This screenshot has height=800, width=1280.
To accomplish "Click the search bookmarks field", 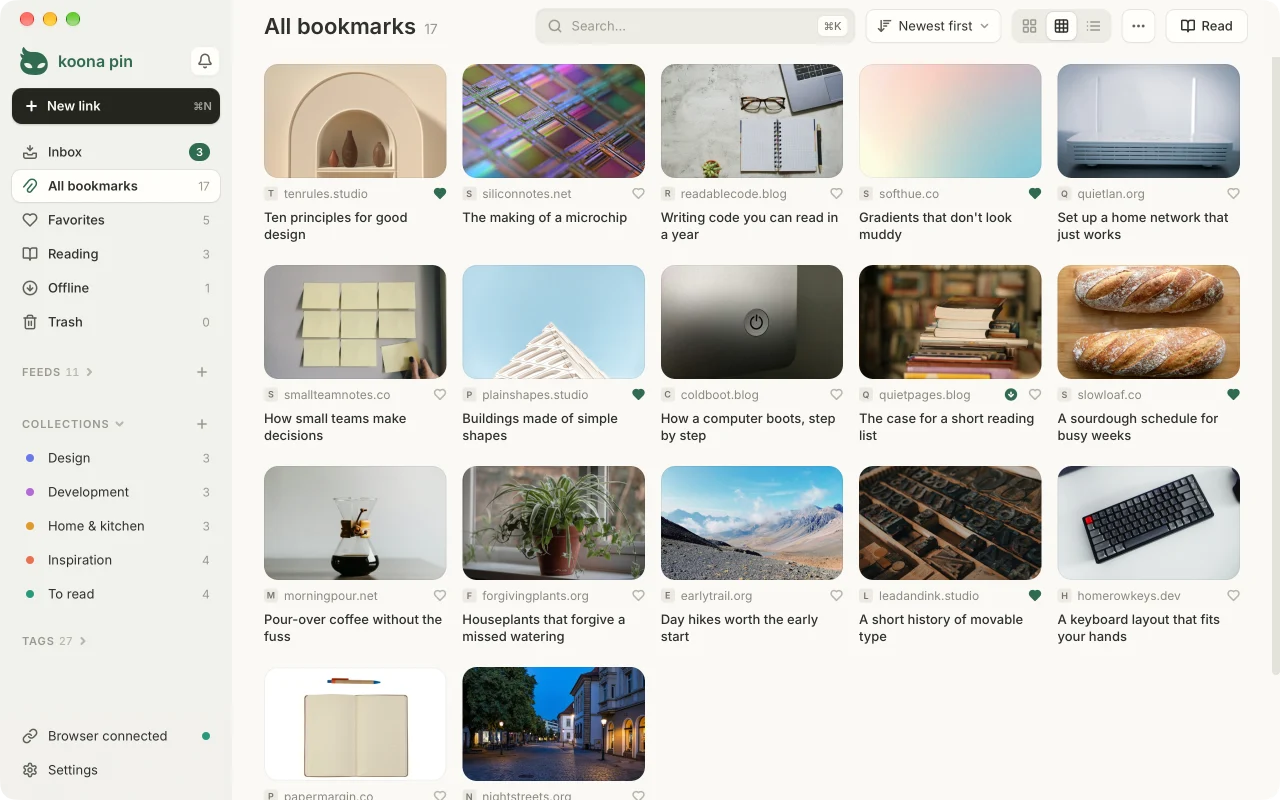I will coord(695,26).
